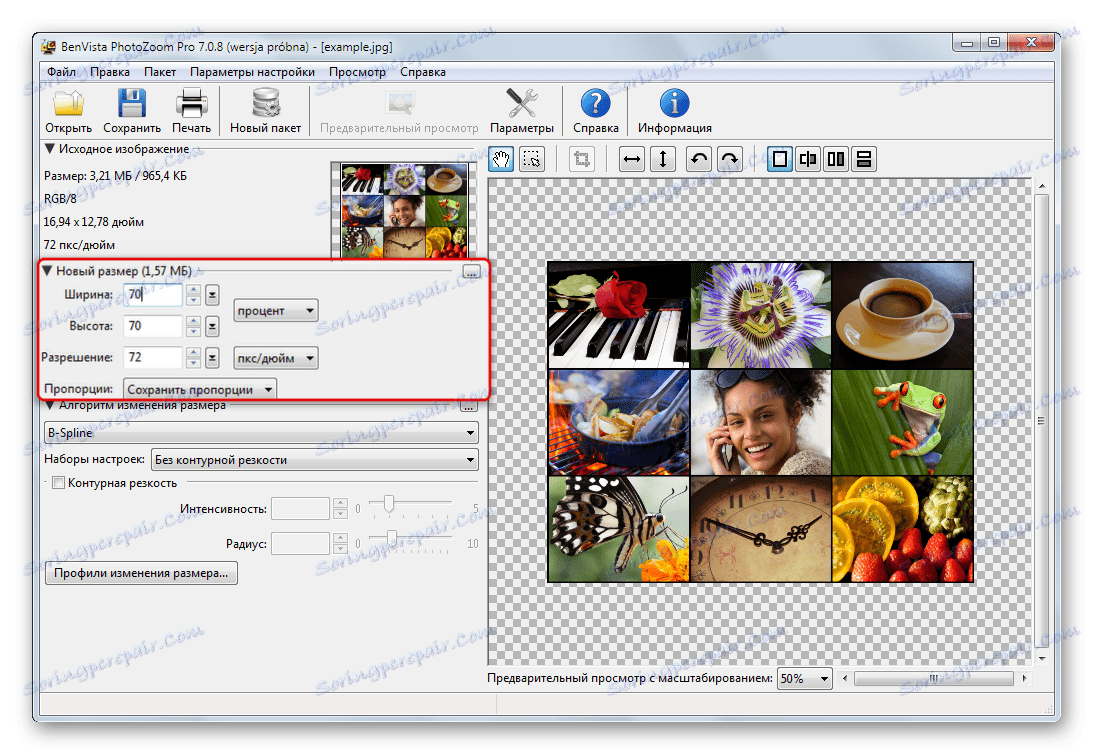Select the rectangular selection tool
1094x755 pixels.
coord(532,159)
